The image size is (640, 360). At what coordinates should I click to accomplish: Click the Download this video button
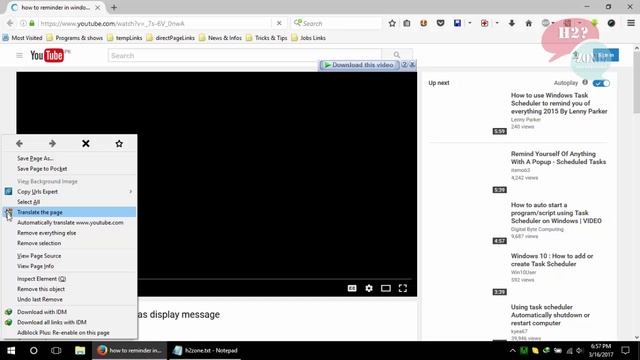point(359,65)
